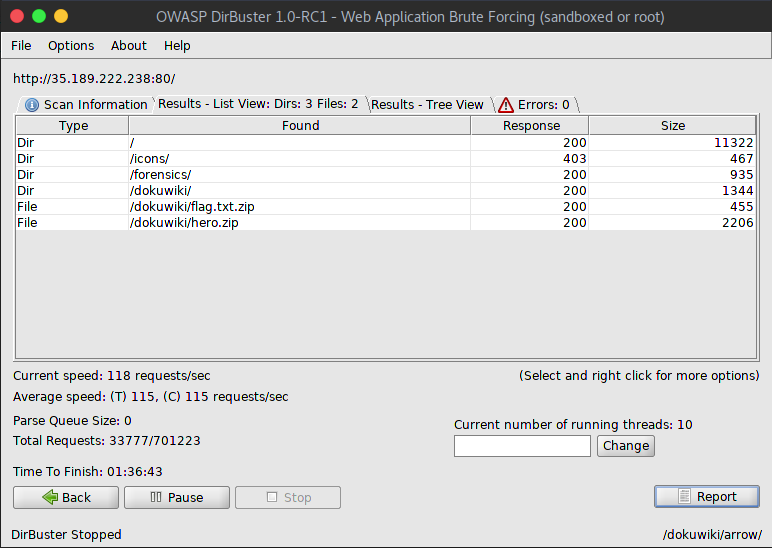The width and height of the screenshot is (772, 548).
Task: Click the target URL http://35.189.222.238:80/
Action: click(x=94, y=79)
